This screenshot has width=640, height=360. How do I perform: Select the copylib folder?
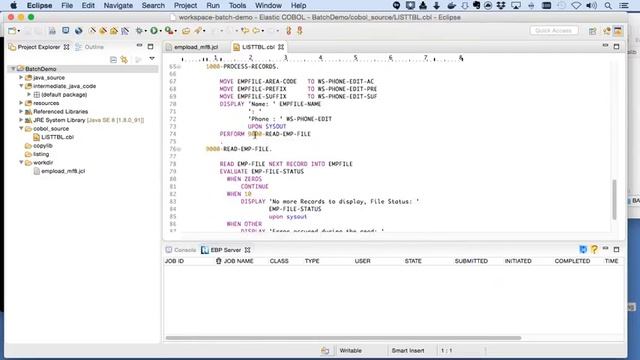pos(42,146)
